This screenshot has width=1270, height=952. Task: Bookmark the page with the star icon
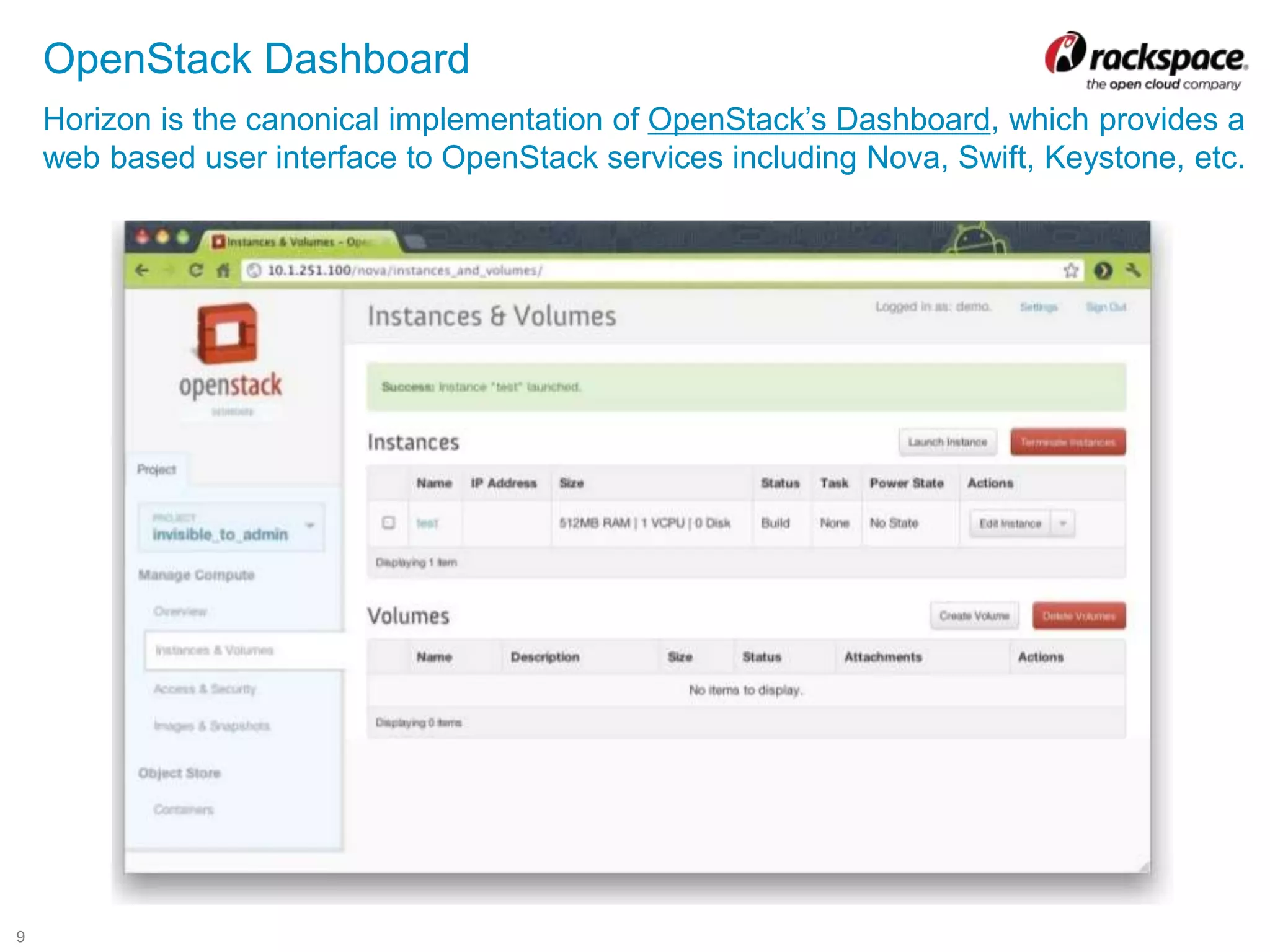click(x=1071, y=271)
